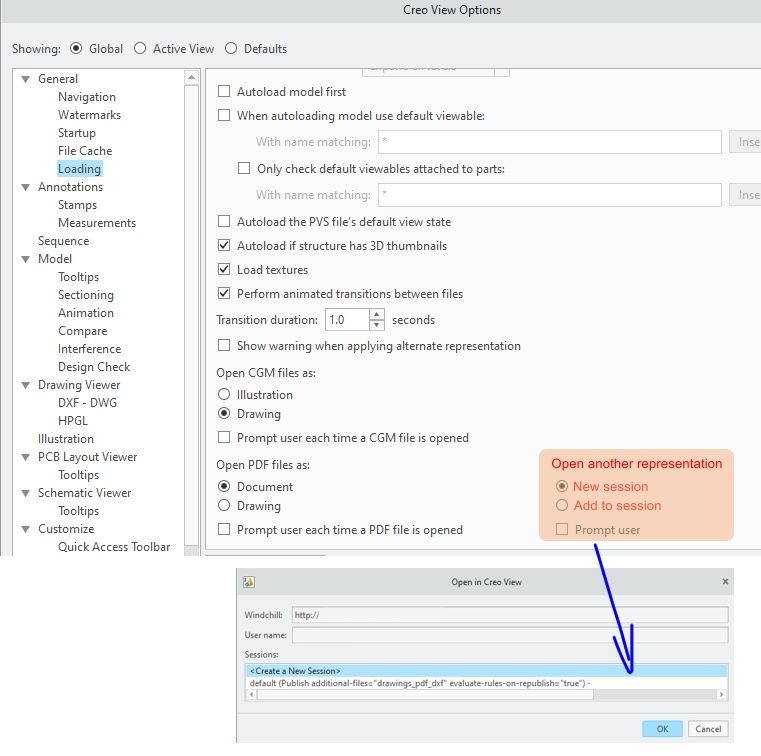761x756 pixels.
Task: Click OK in Open in Creo View dialog
Action: tap(662, 729)
